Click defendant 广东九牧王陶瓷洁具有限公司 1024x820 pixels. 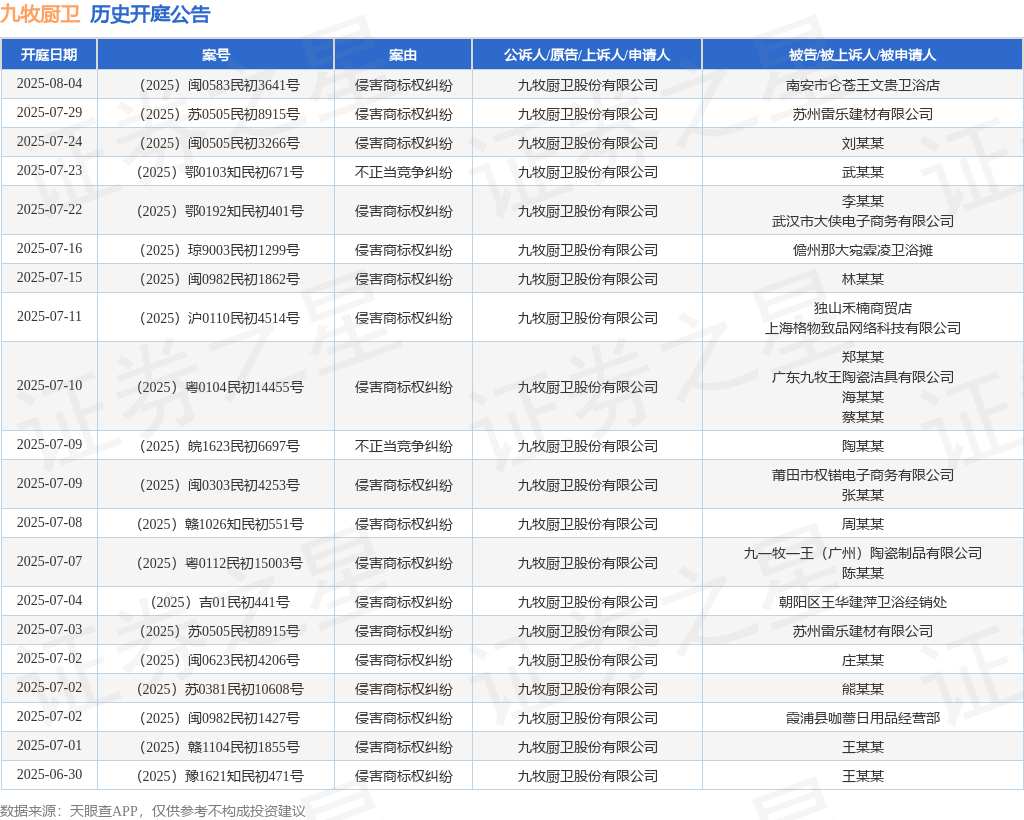[x=863, y=377]
